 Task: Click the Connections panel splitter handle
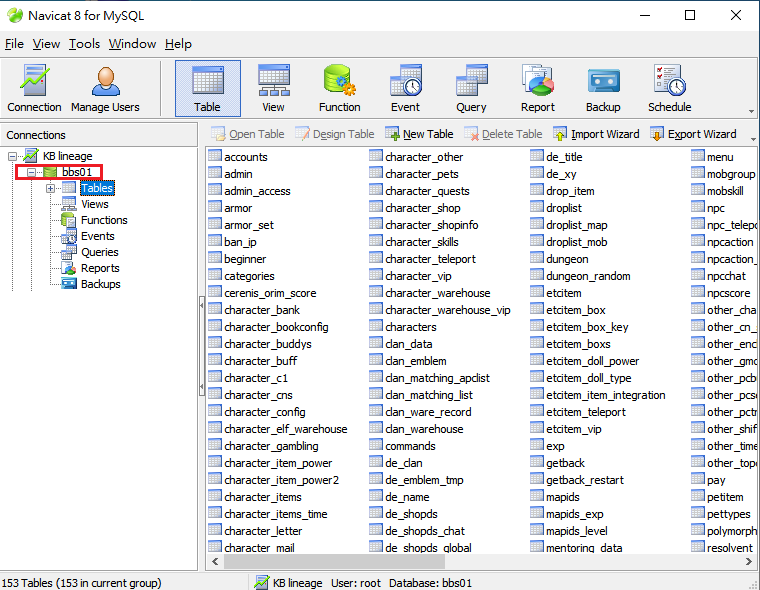[x=202, y=346]
